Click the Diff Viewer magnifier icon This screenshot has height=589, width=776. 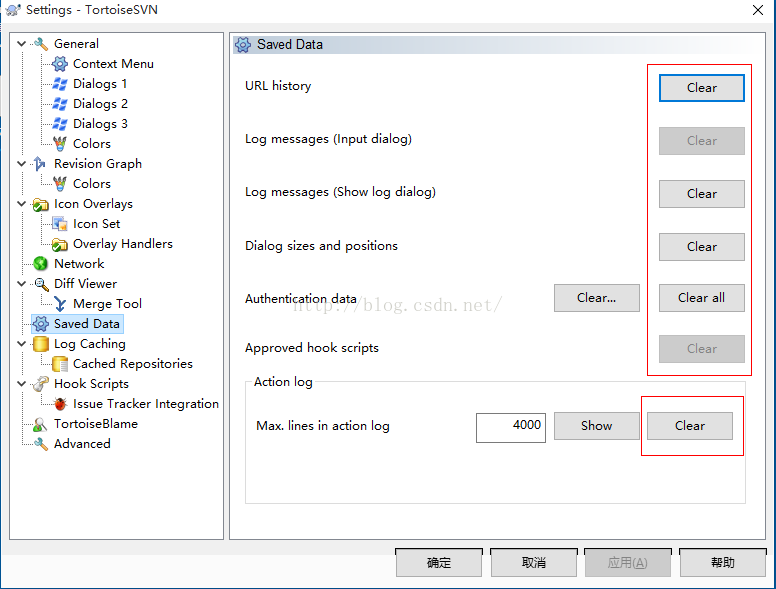point(41,284)
